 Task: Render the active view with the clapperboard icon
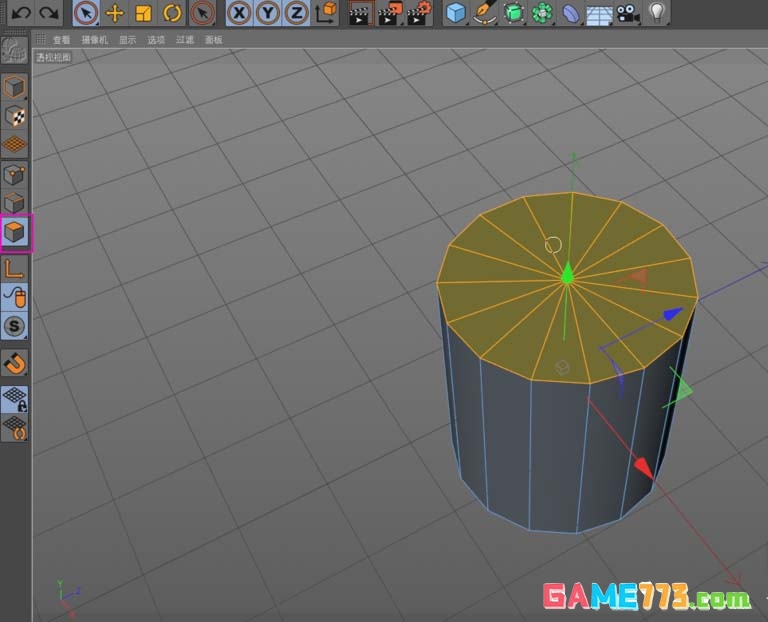coord(361,13)
